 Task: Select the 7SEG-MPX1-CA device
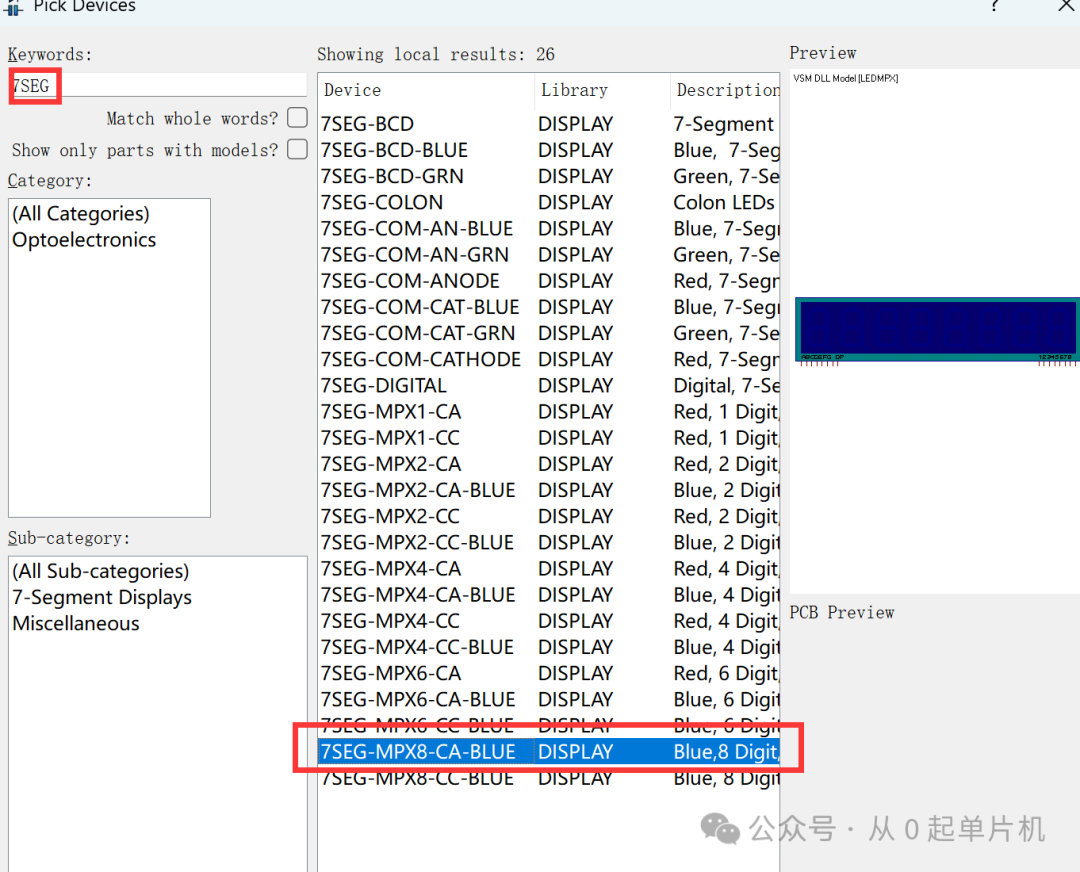[x=548, y=412]
